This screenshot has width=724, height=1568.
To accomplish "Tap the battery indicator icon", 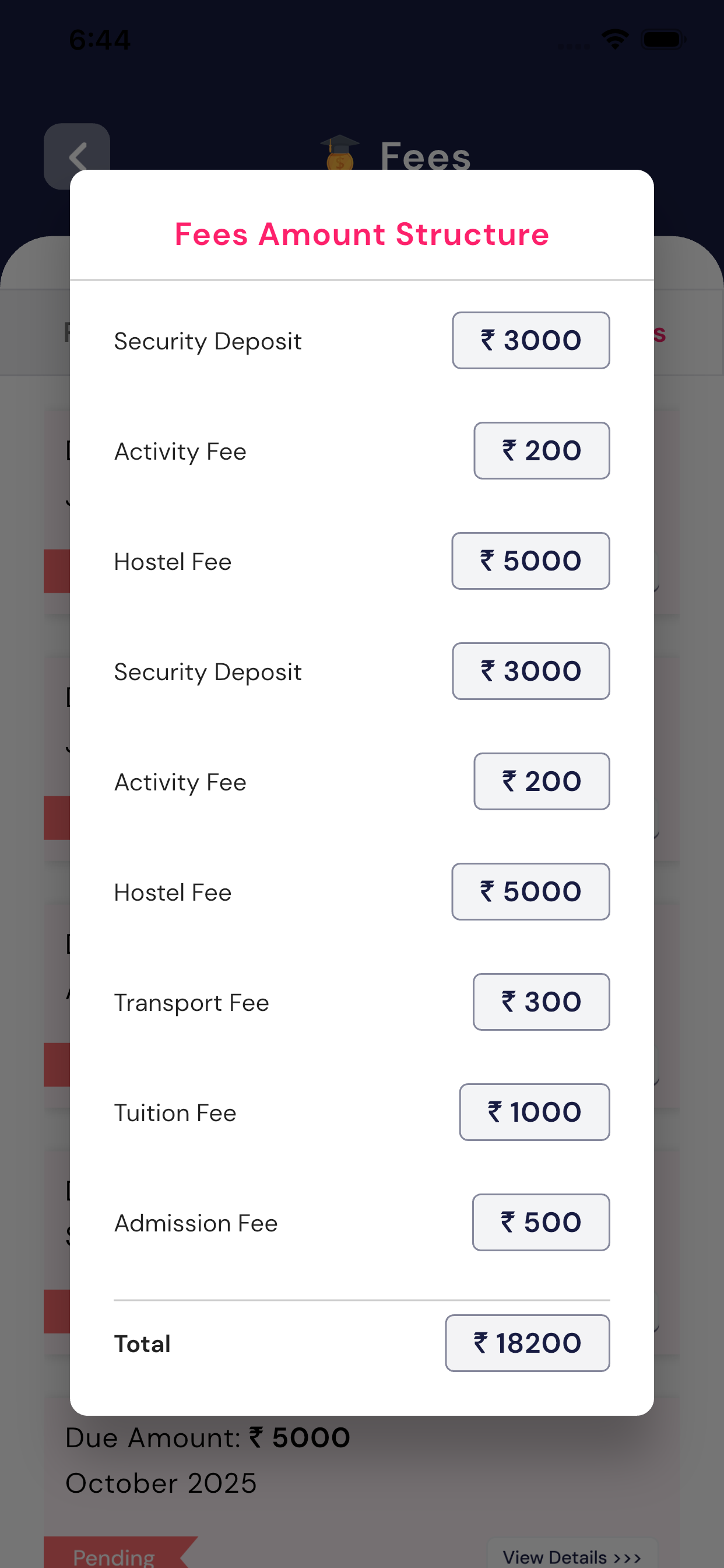I will click(663, 40).
